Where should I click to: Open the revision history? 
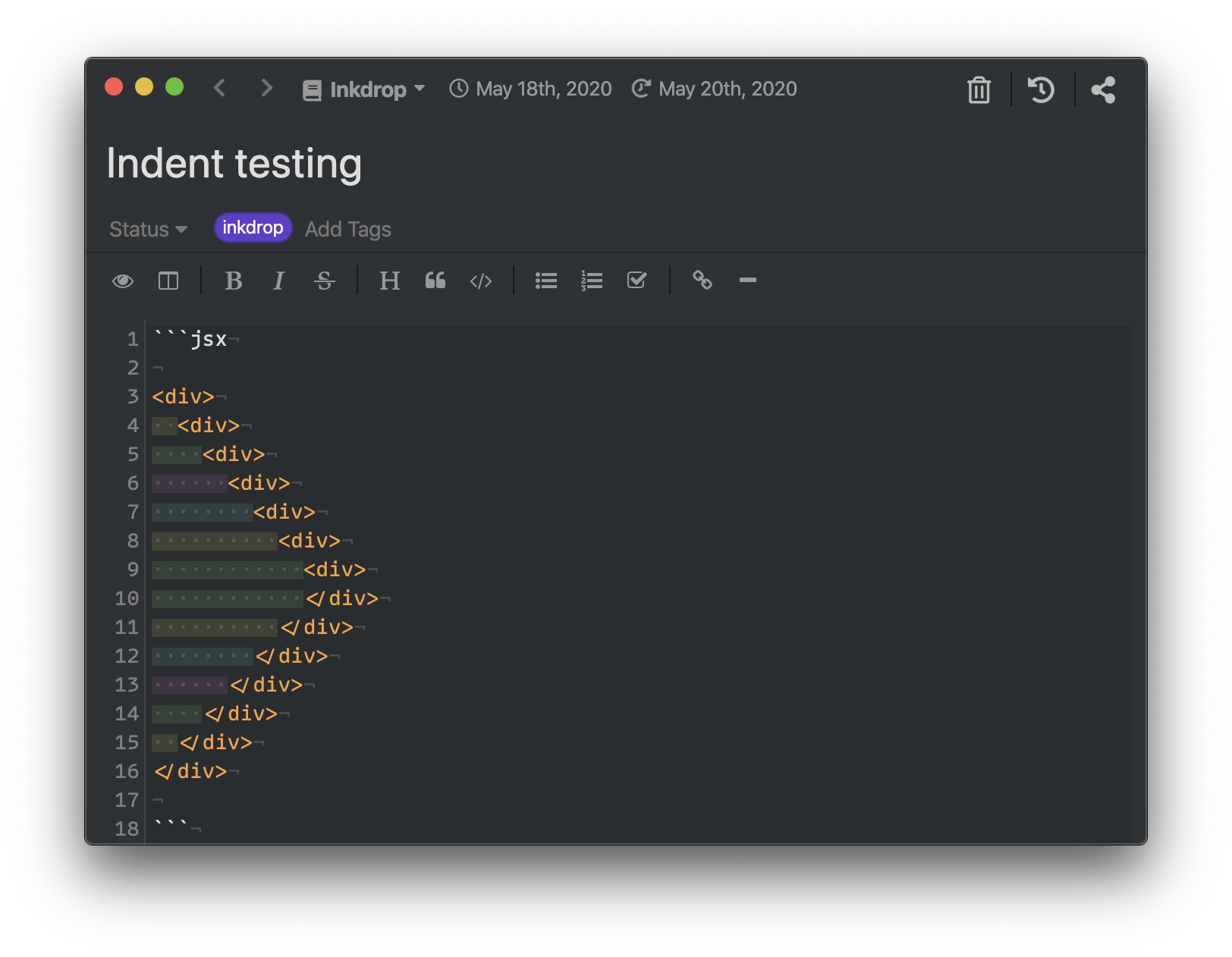pos(1042,89)
